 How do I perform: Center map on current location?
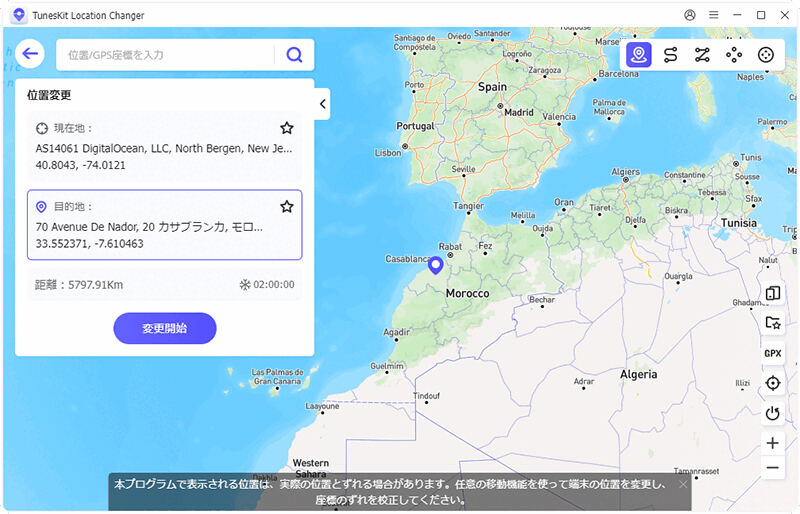click(x=772, y=383)
